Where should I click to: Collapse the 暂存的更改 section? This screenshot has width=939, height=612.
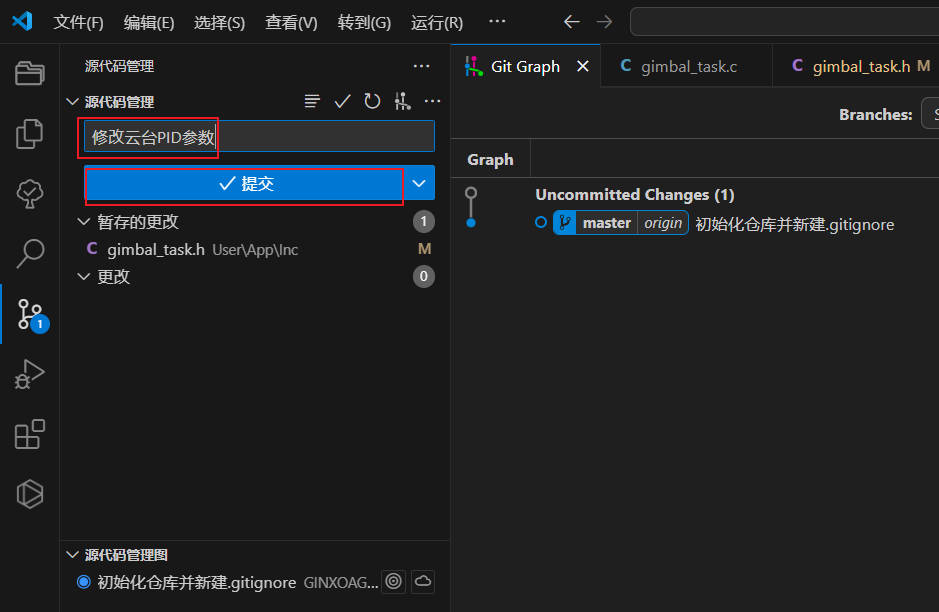(84, 222)
